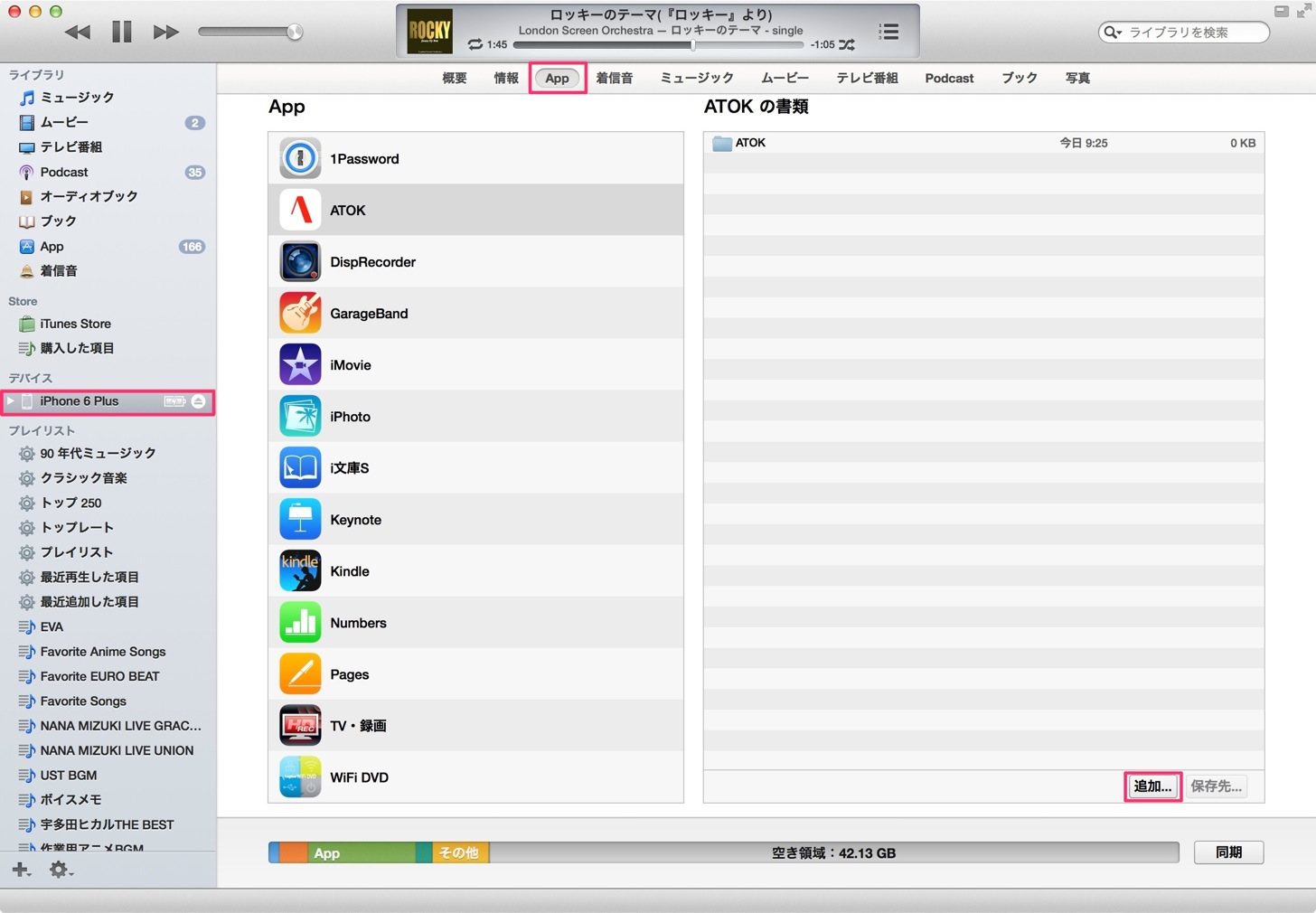Click the playback progress bar
This screenshot has height=913, width=1316.
[x=658, y=44]
